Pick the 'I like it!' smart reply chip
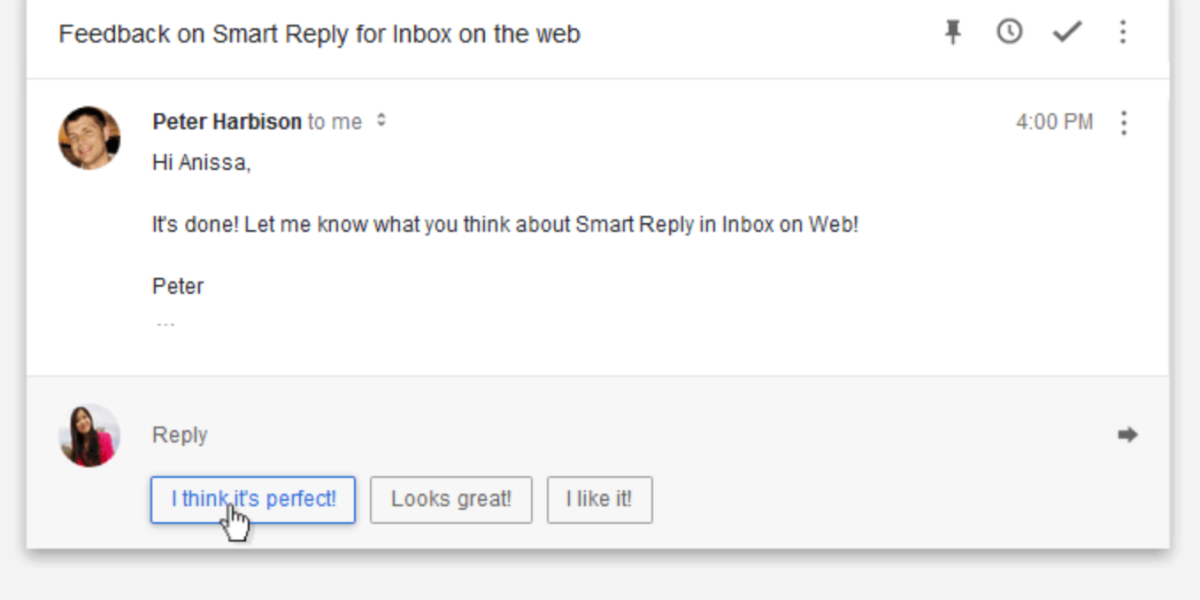1200x600 pixels. (599, 499)
